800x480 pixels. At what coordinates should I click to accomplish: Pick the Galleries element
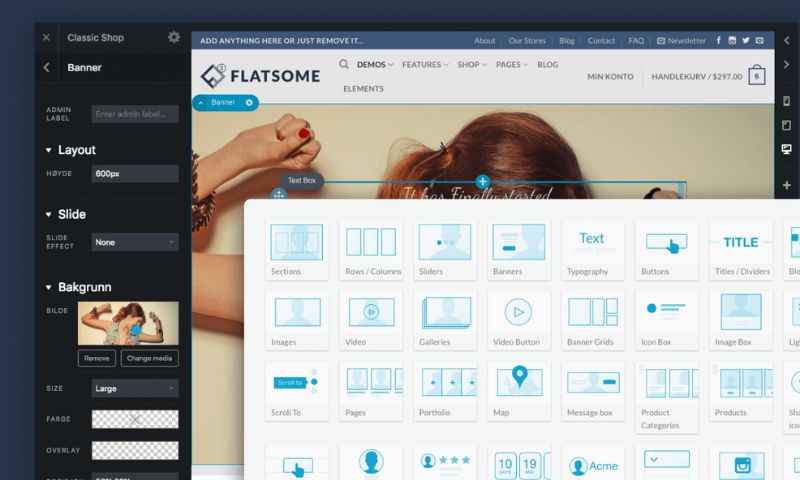tap(444, 319)
